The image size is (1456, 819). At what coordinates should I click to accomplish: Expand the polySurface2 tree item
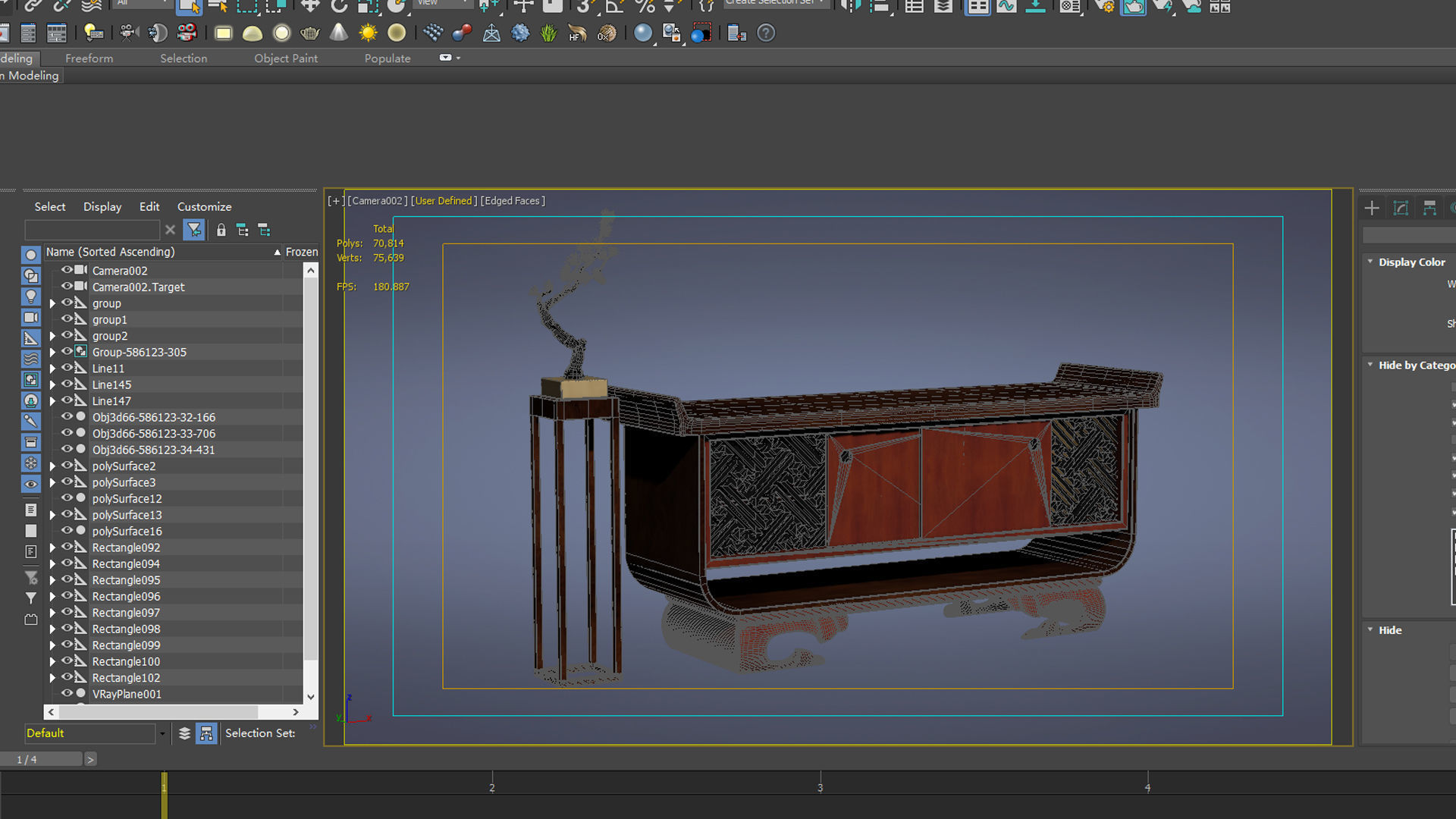pyautogui.click(x=52, y=466)
